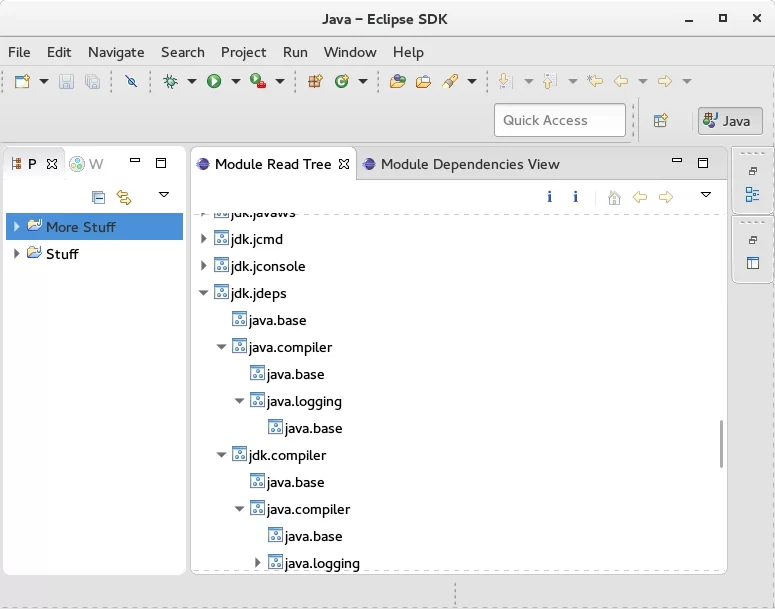Click the green Run button
Image resolution: width=775 pixels, height=609 pixels.
point(214,81)
